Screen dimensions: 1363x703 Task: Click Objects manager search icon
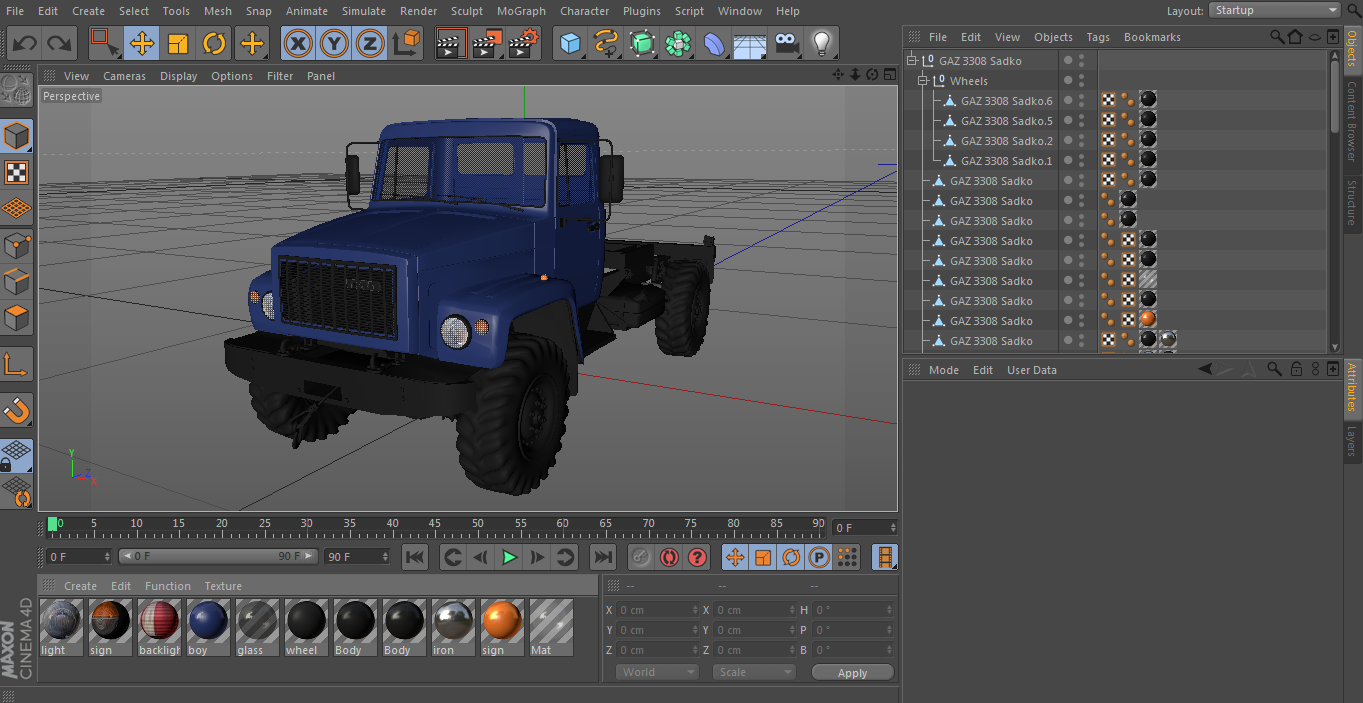click(x=1277, y=37)
